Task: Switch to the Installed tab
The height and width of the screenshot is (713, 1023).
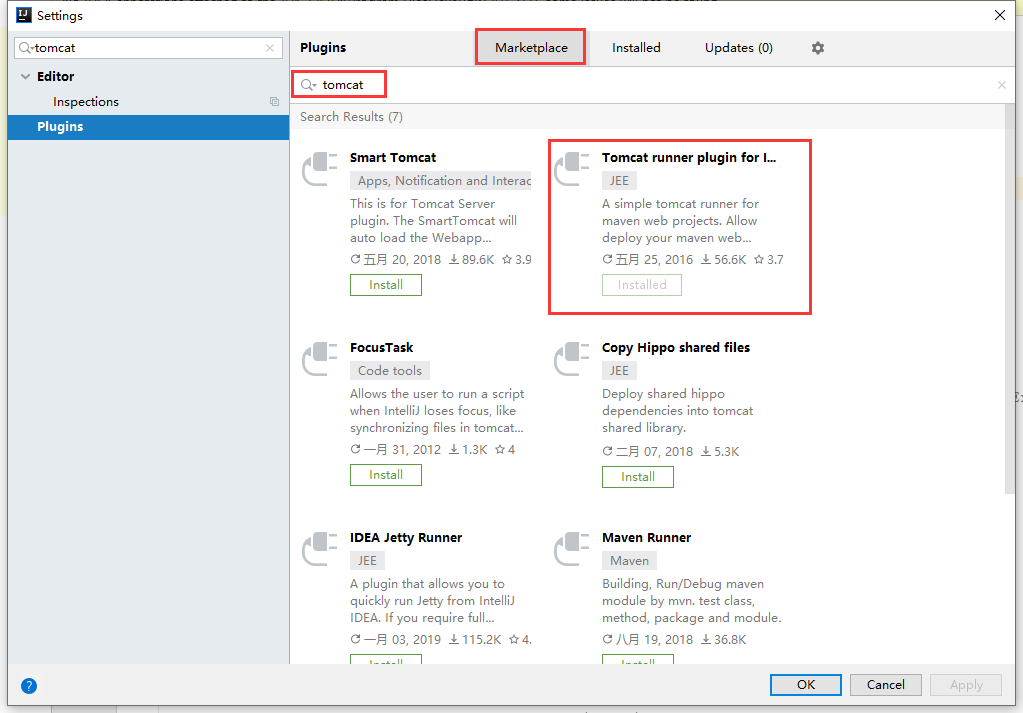Action: coord(636,47)
